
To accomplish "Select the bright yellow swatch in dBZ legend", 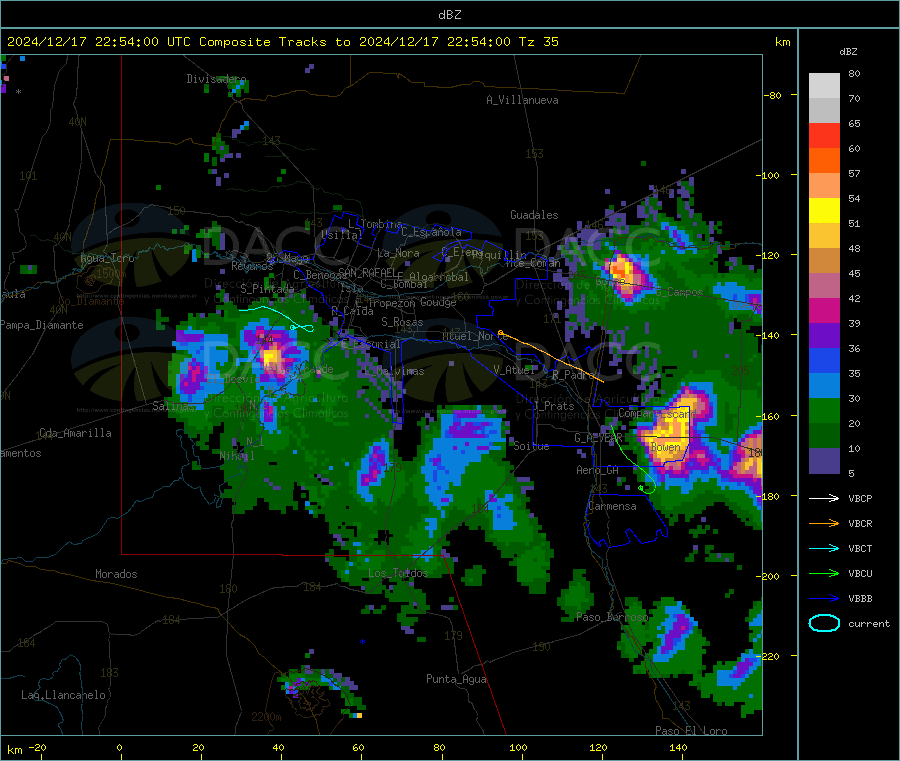I will pyautogui.click(x=824, y=211).
